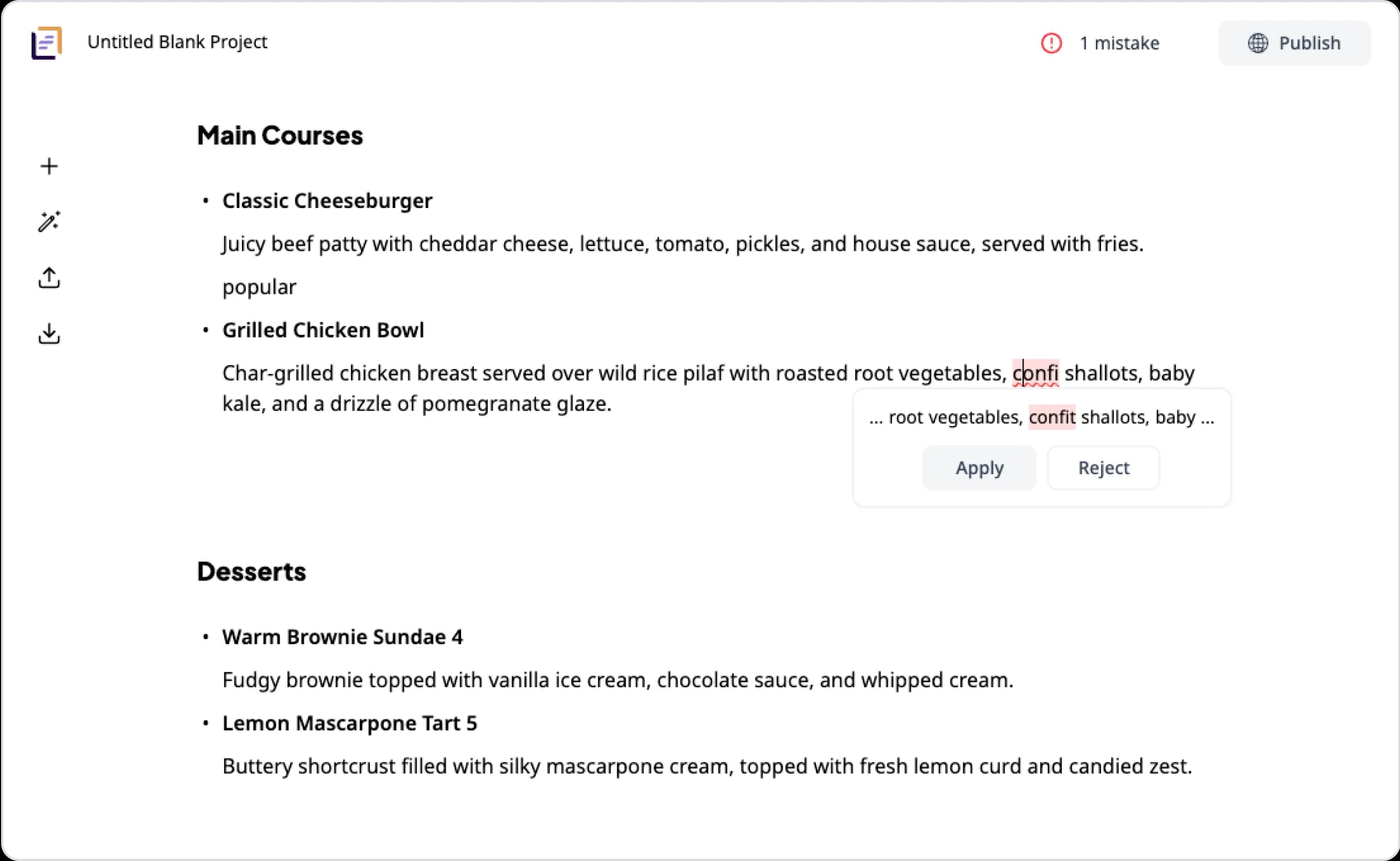Image resolution: width=1400 pixels, height=861 pixels.
Task: Click the misspelled word confi
Action: 1036,374
